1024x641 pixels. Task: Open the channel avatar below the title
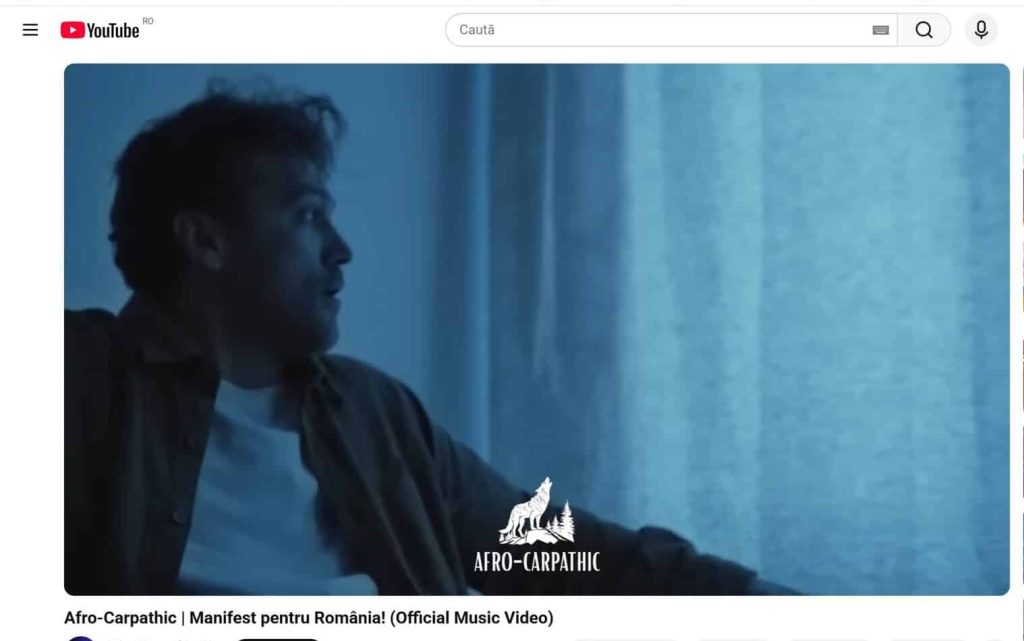(81, 638)
